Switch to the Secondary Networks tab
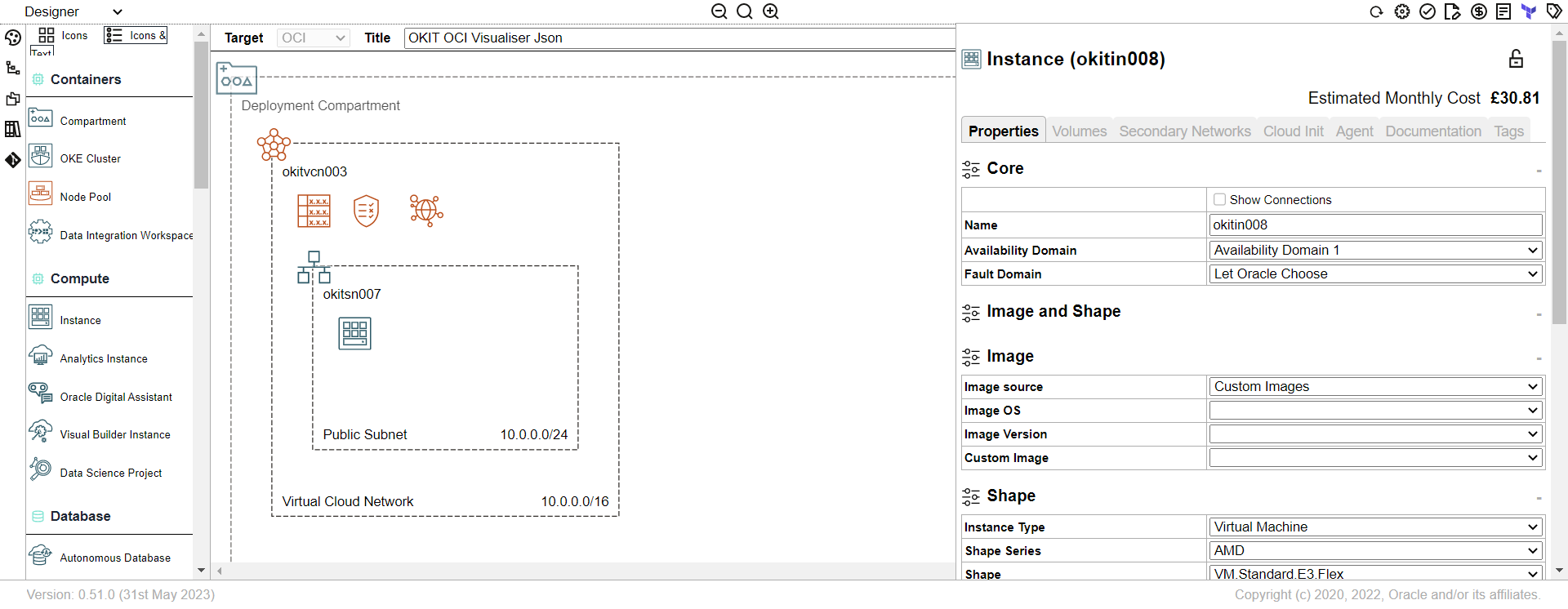Screen dimensions: 1568x609 pos(1185,131)
